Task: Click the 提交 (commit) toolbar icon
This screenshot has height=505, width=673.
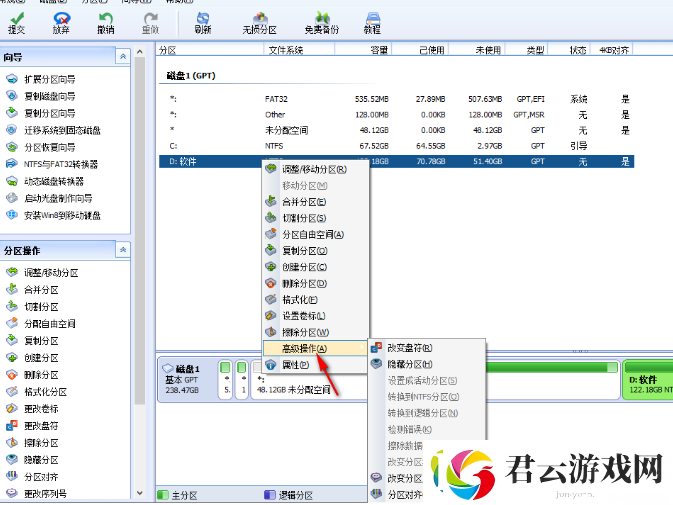Action: (x=17, y=23)
